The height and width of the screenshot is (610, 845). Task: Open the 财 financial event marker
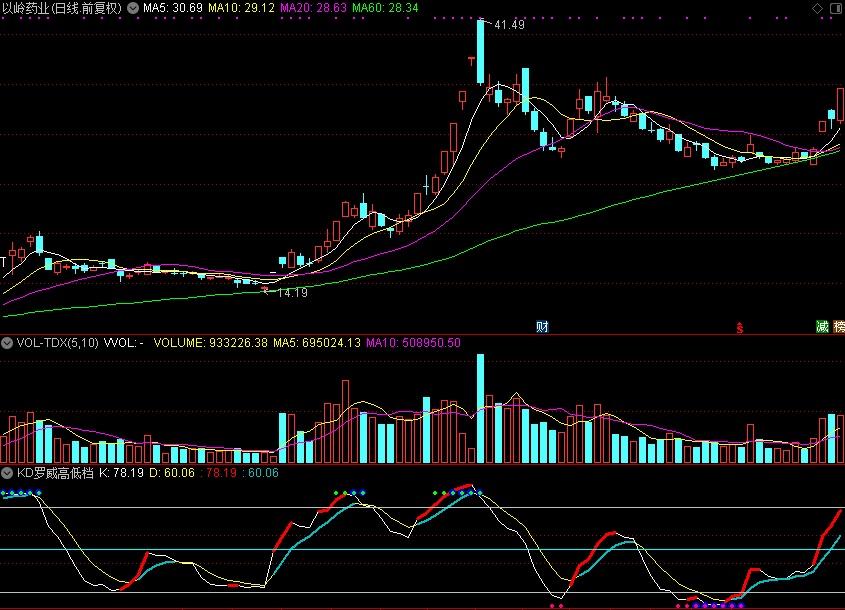click(x=542, y=327)
